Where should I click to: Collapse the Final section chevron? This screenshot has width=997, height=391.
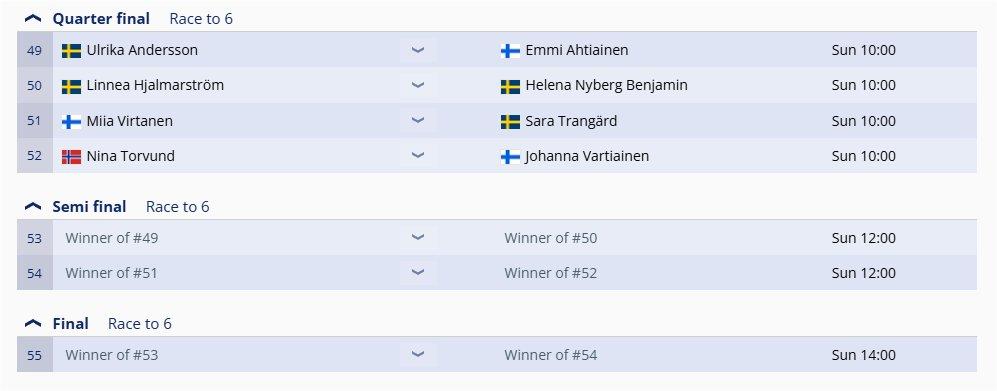point(33,324)
